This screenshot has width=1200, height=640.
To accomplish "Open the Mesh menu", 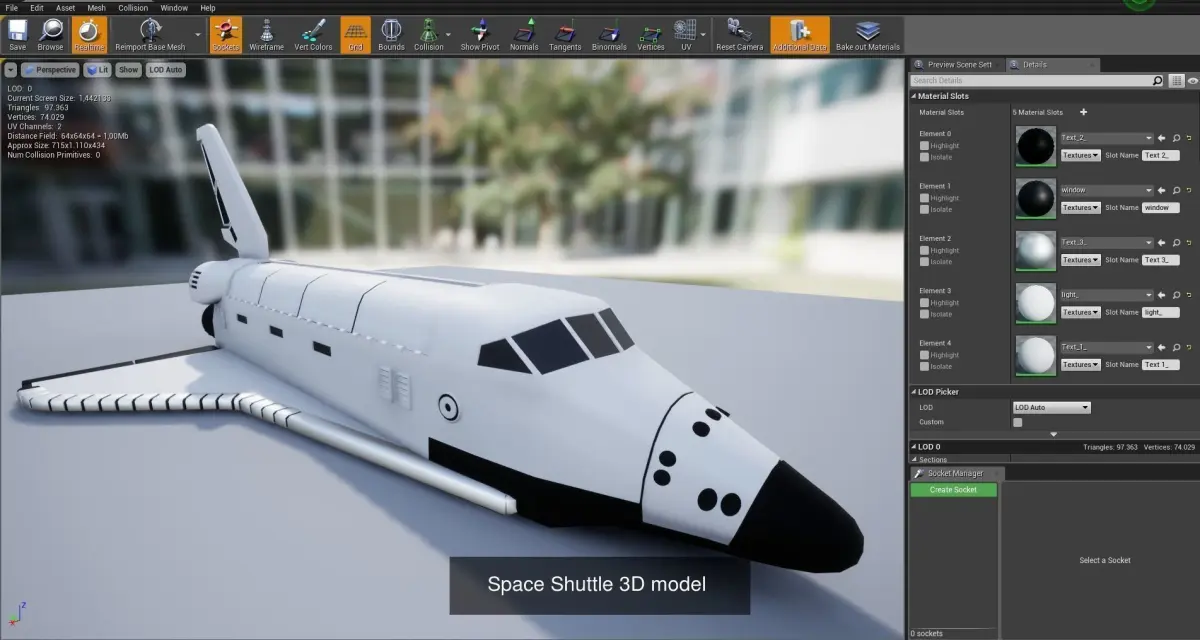I will 97,7.
